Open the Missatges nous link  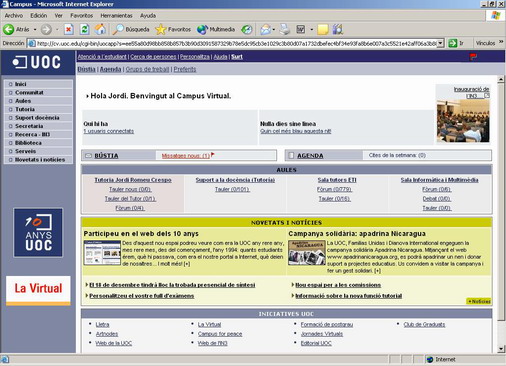[x=186, y=156]
